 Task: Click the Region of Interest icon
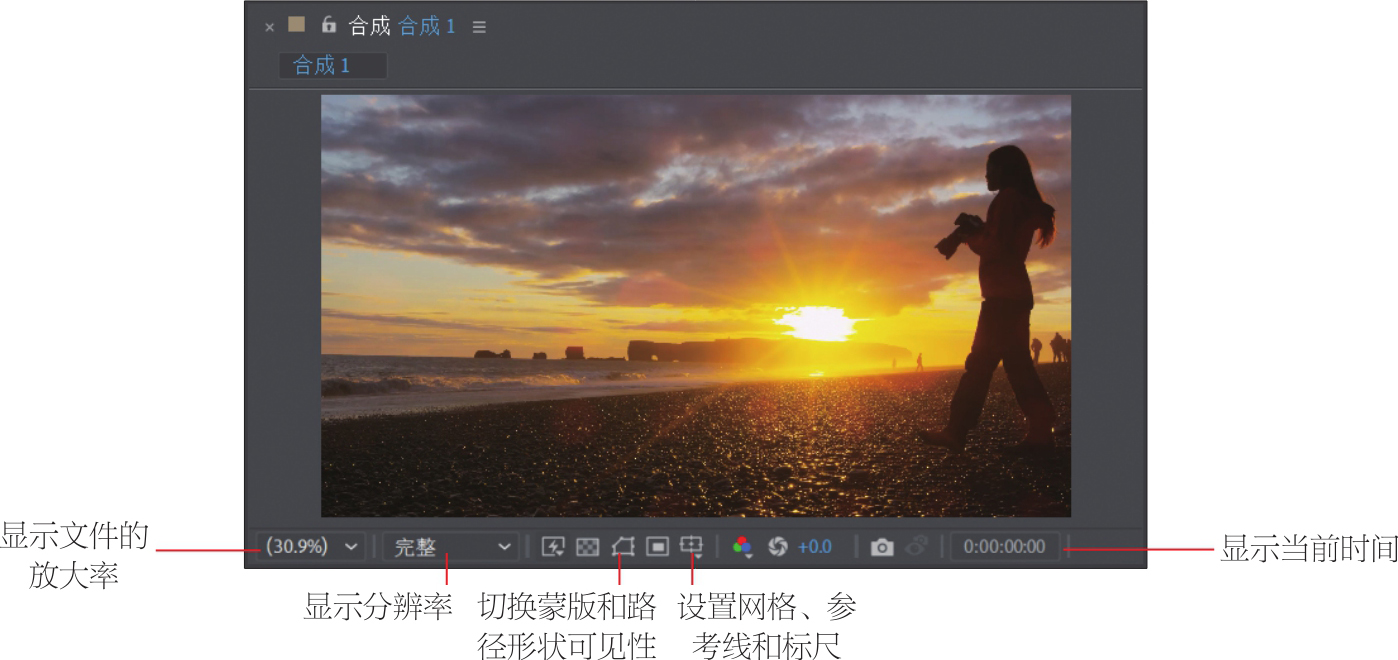click(657, 546)
